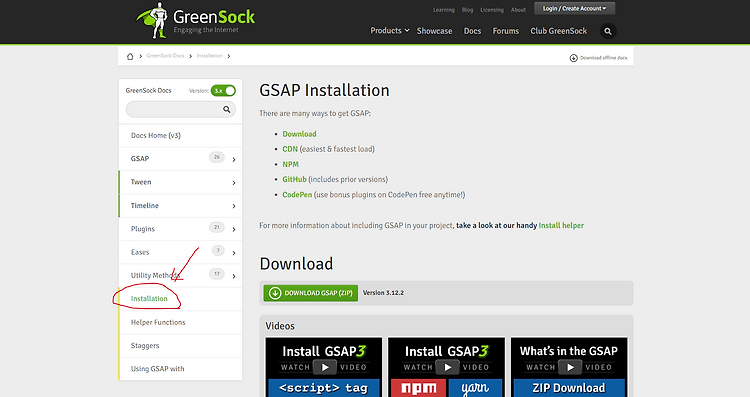Select Using GSAP with in sidebar
Image resolution: width=750 pixels, height=397 pixels.
coord(157,369)
